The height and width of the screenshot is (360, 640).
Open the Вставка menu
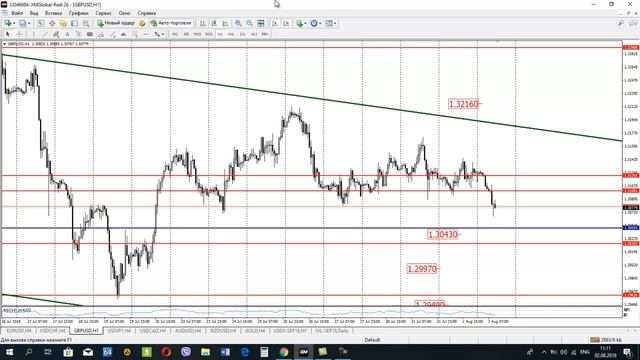pos(53,13)
